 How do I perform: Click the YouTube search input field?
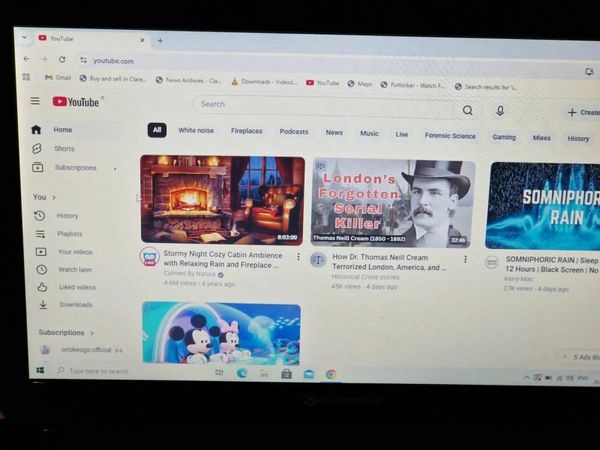(x=320, y=104)
